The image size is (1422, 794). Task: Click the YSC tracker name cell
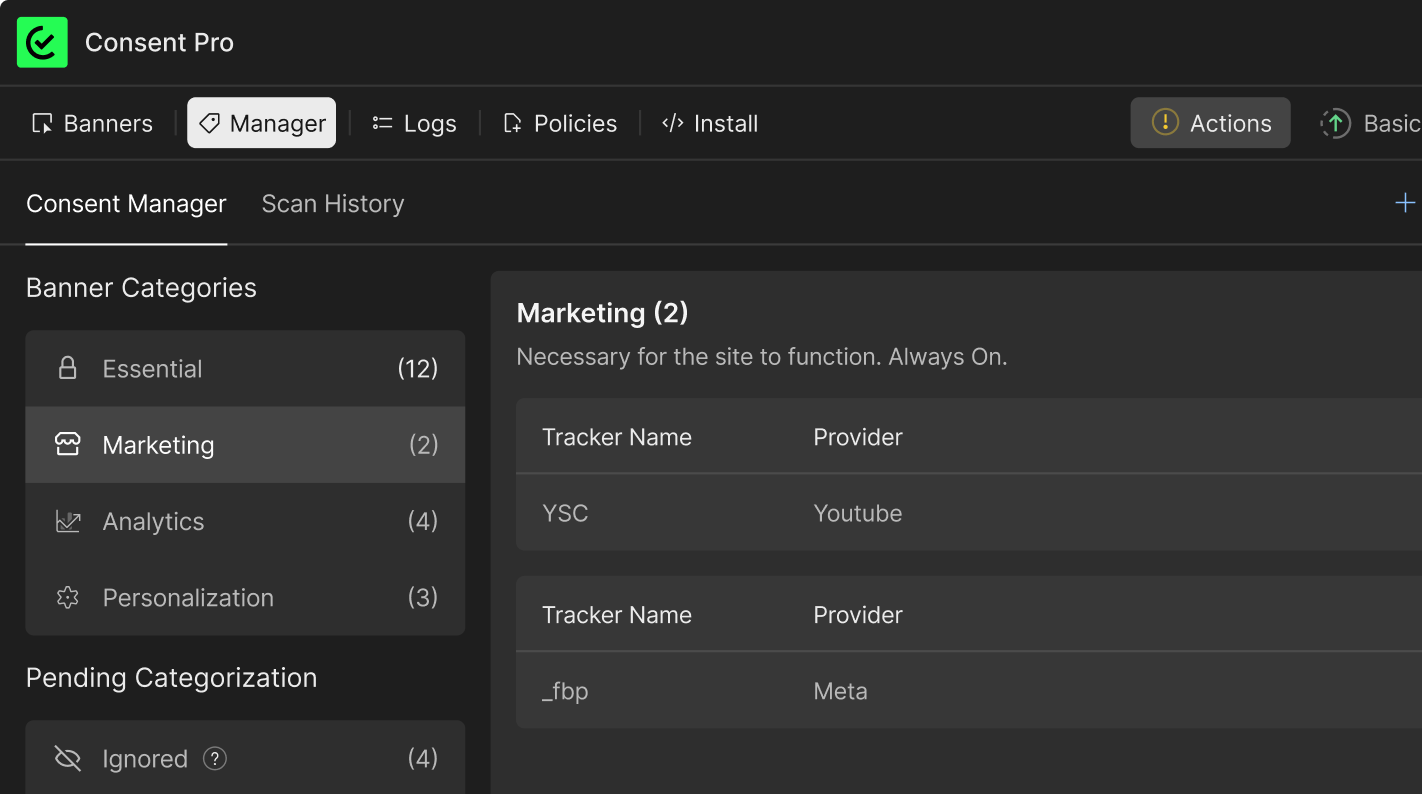pyautogui.click(x=565, y=513)
